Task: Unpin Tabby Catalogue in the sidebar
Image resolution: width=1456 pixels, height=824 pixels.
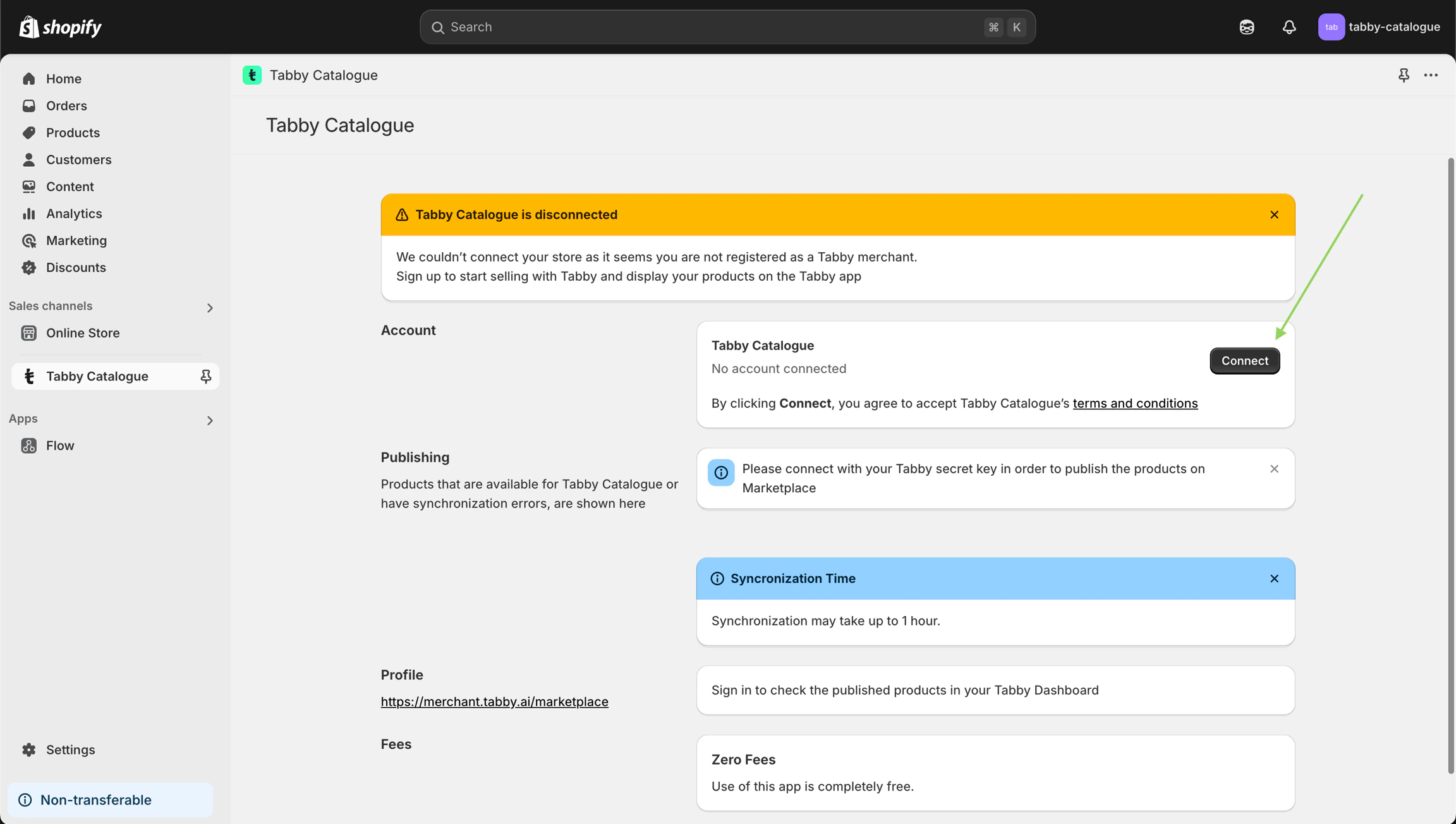Action: pyautogui.click(x=205, y=377)
